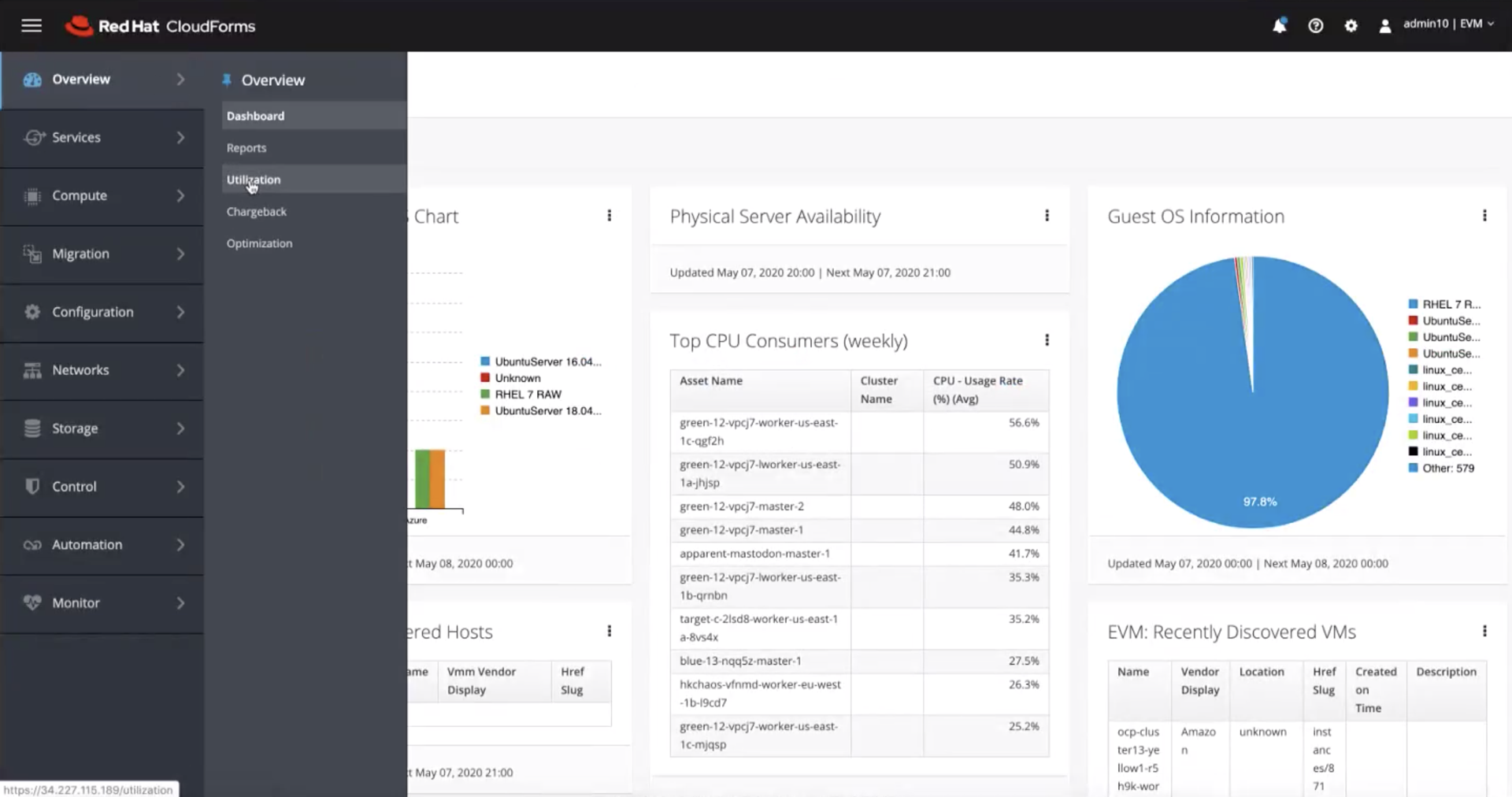Image resolution: width=1512 pixels, height=797 pixels.
Task: Select Dashboard in Overview submenu
Action: click(x=313, y=116)
